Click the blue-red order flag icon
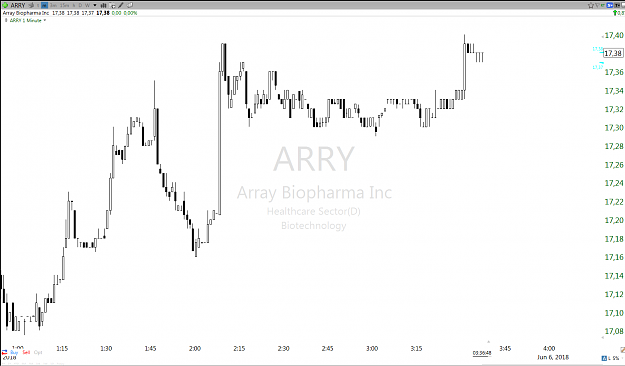The width and height of the screenshot is (625, 366). (x=4, y=352)
